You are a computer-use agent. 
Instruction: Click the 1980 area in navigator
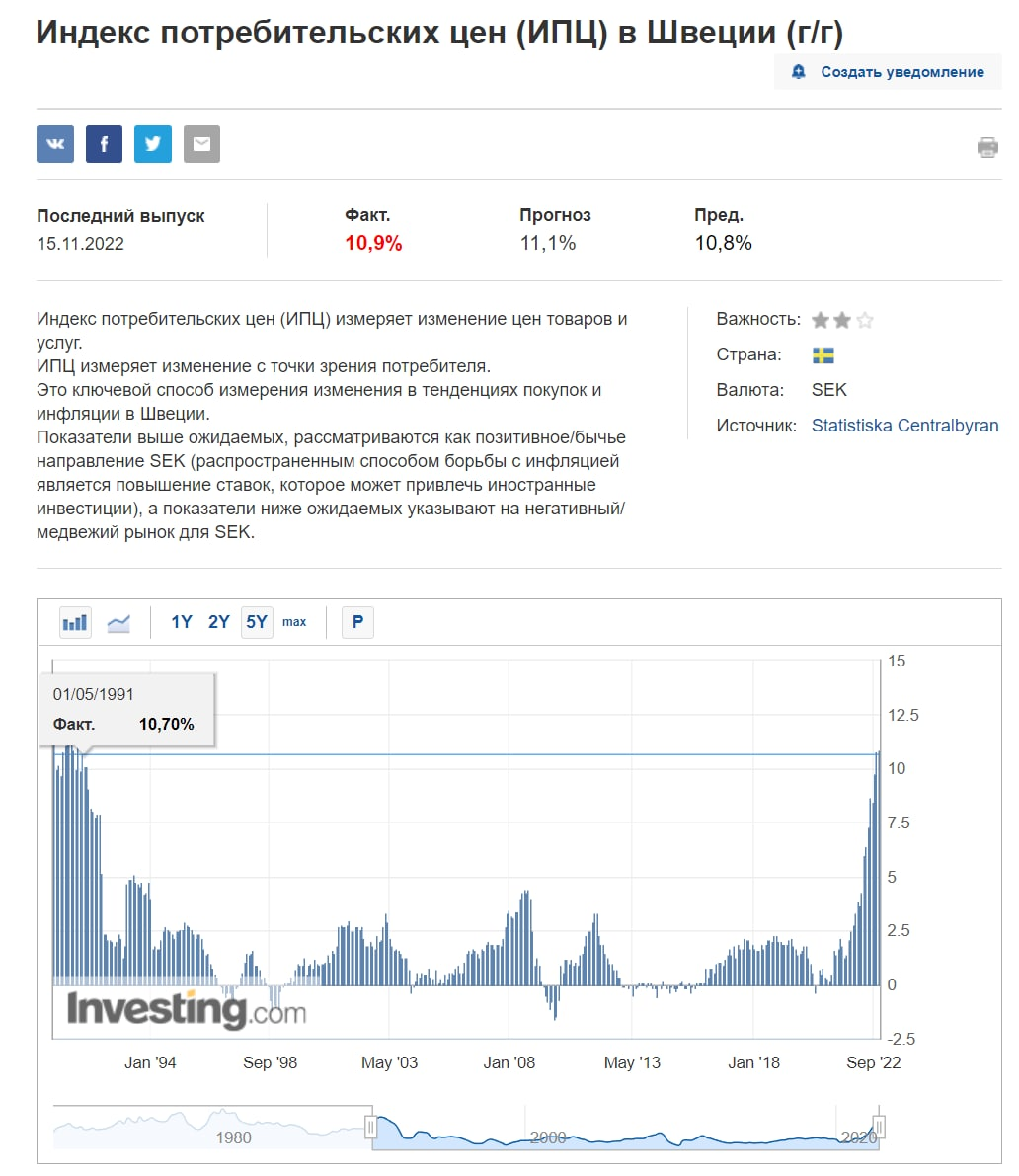click(x=233, y=1137)
